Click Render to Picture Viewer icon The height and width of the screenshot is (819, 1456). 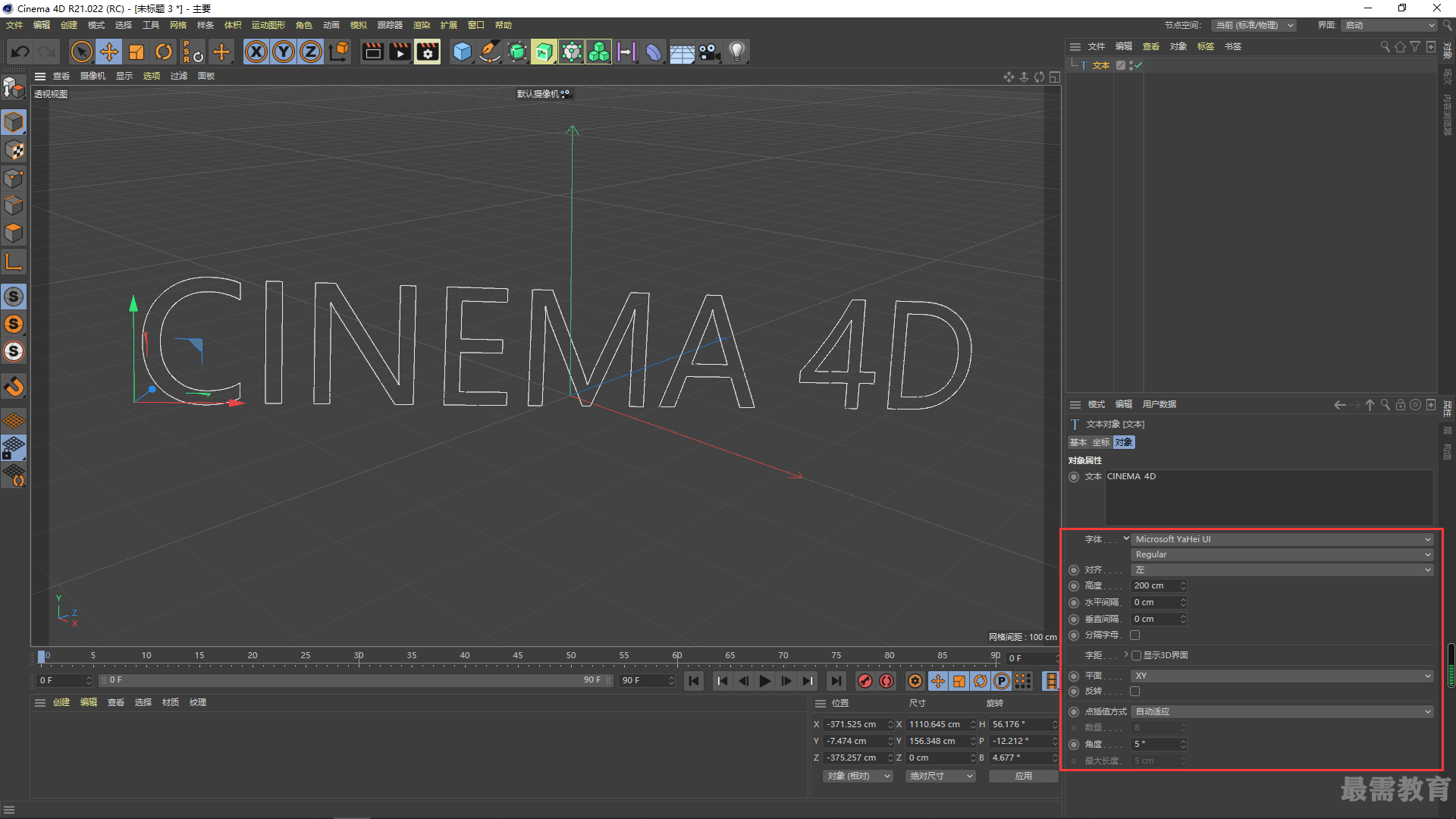click(x=400, y=52)
